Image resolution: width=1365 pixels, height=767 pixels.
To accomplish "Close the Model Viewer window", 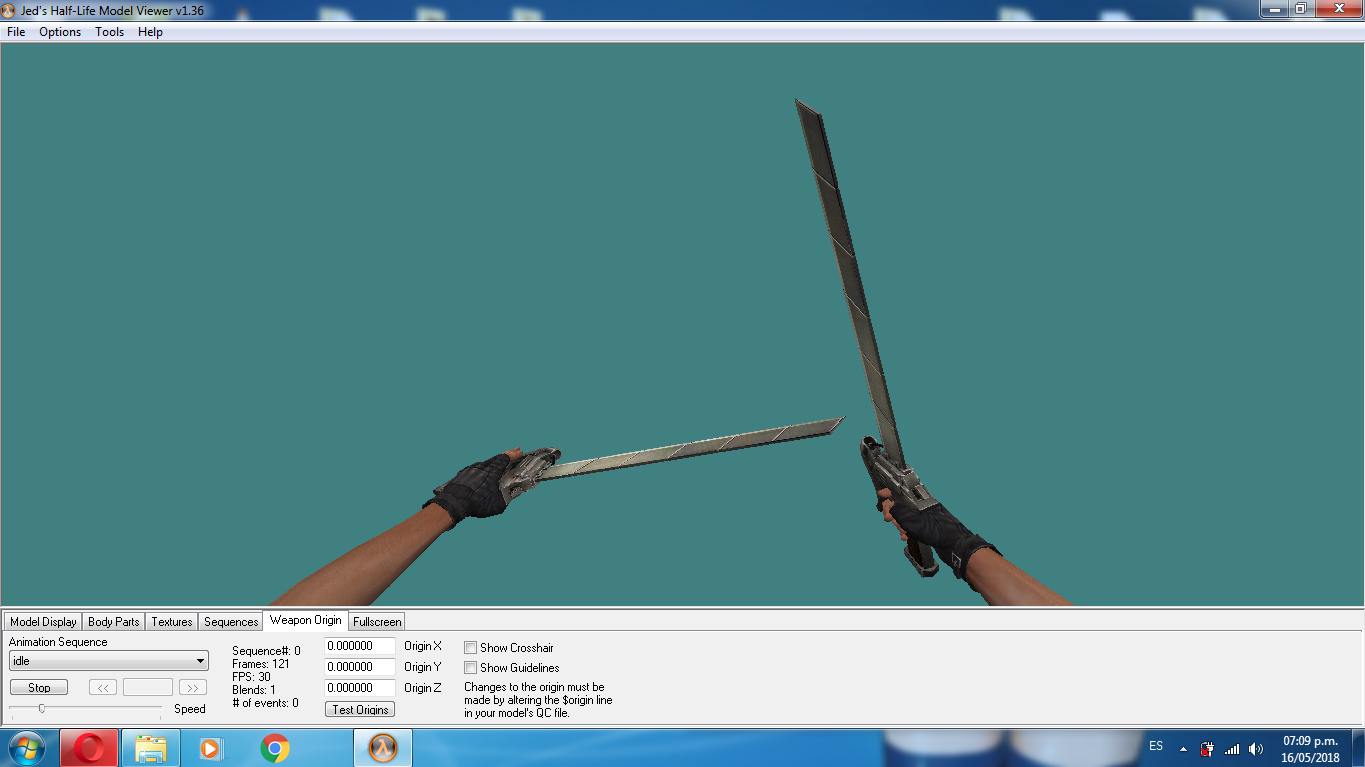I will point(1338,8).
